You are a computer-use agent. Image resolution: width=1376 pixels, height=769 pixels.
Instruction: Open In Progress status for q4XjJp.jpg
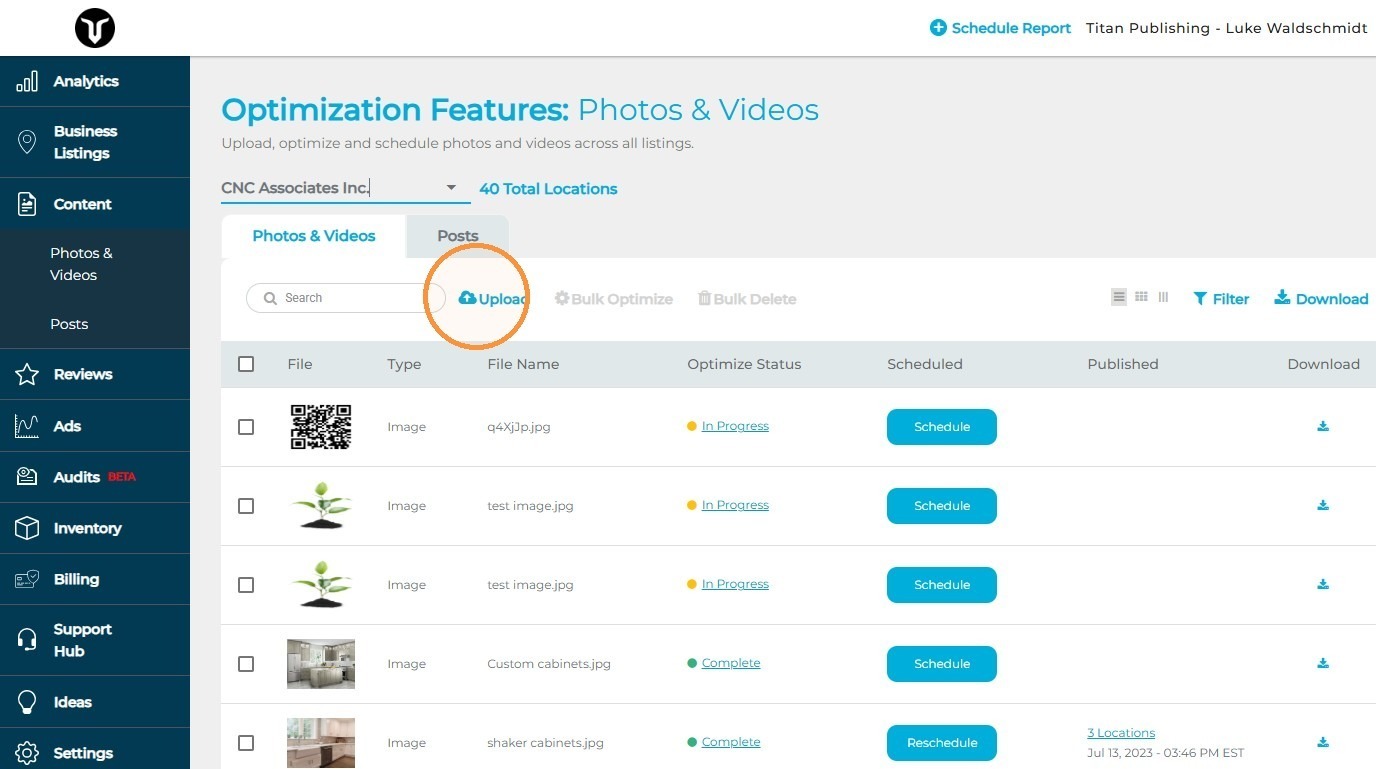click(735, 426)
